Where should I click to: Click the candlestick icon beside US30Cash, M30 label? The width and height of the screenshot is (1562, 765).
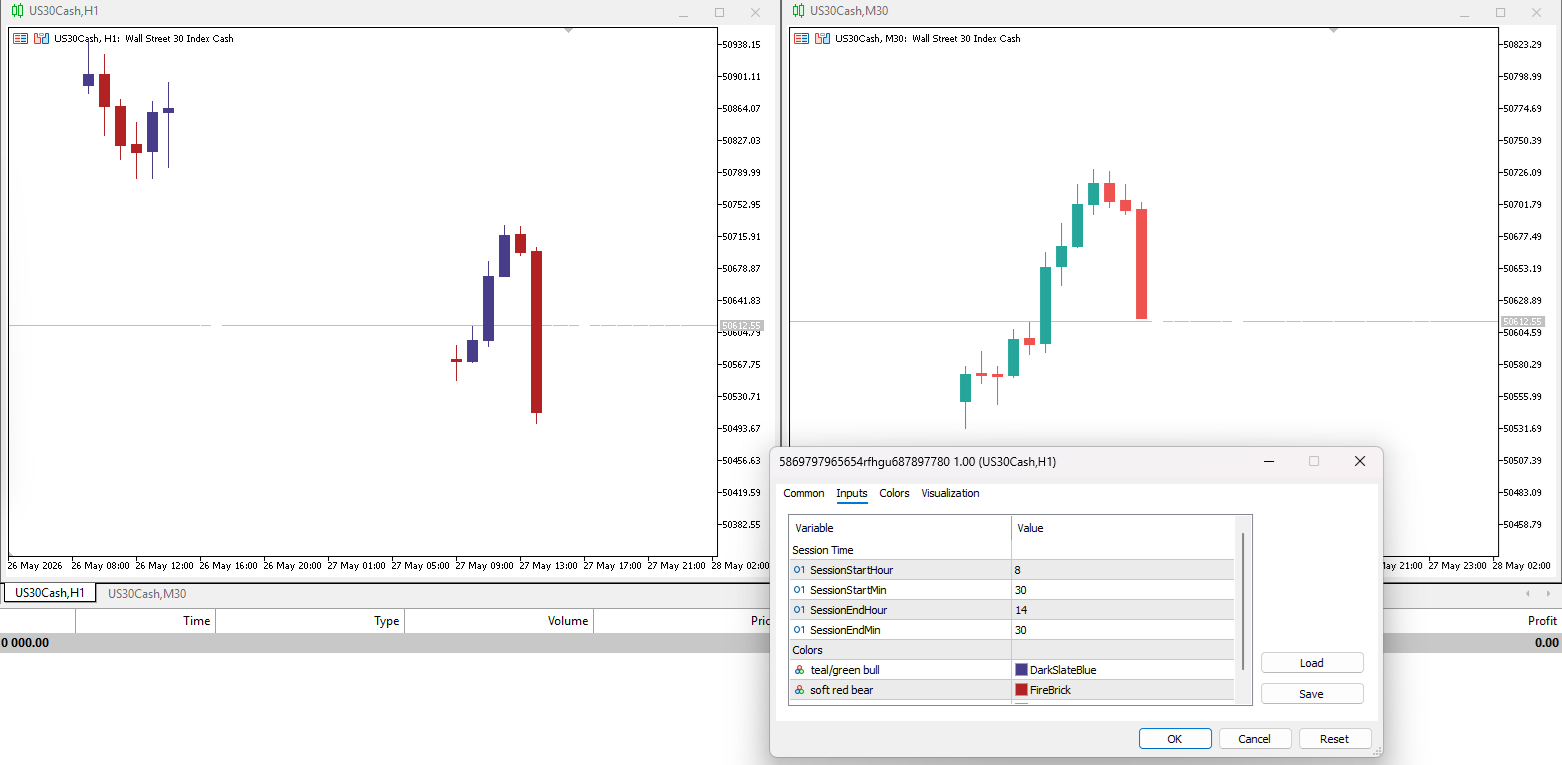[822, 38]
